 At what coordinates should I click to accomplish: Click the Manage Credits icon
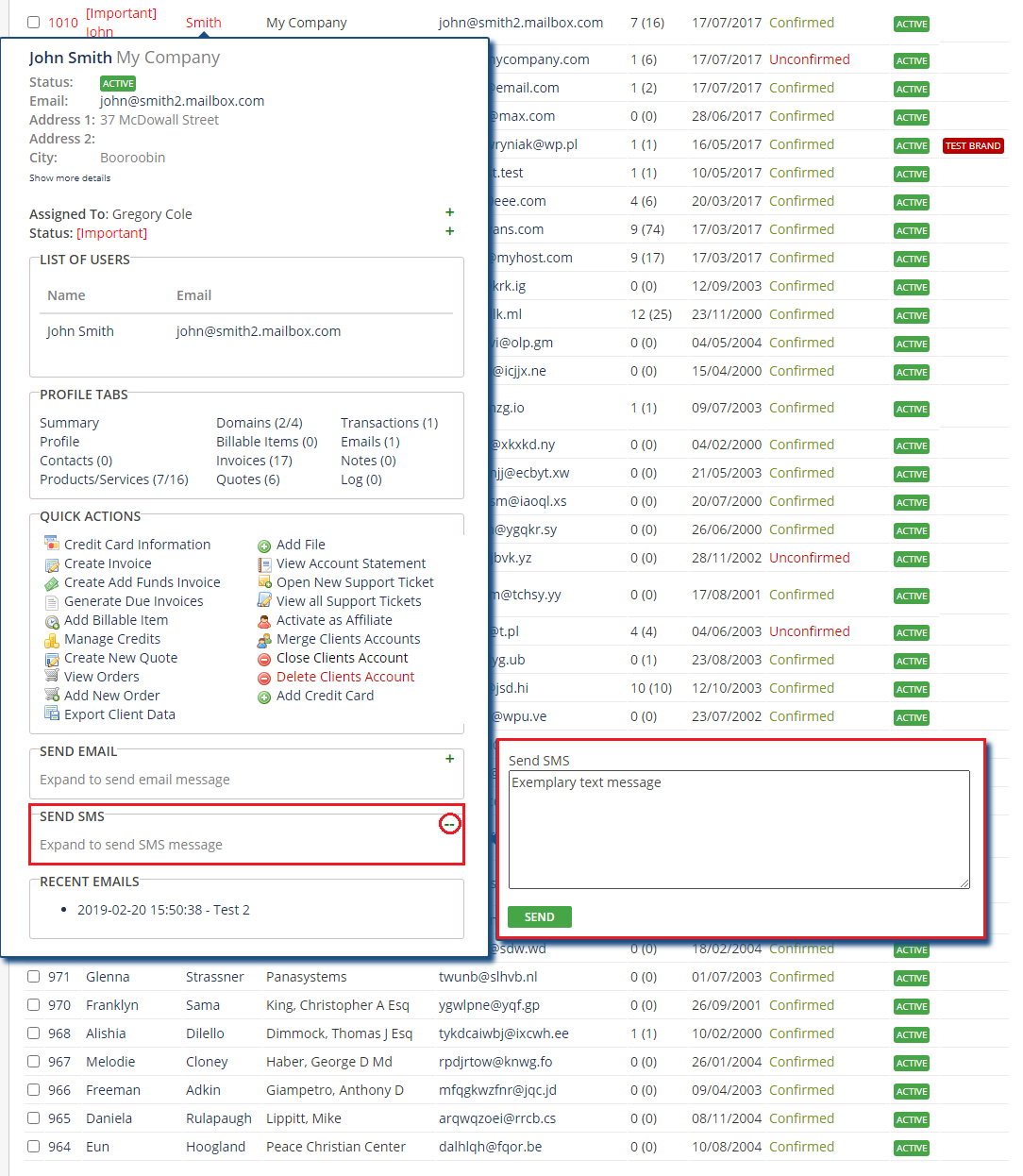pyautogui.click(x=52, y=640)
